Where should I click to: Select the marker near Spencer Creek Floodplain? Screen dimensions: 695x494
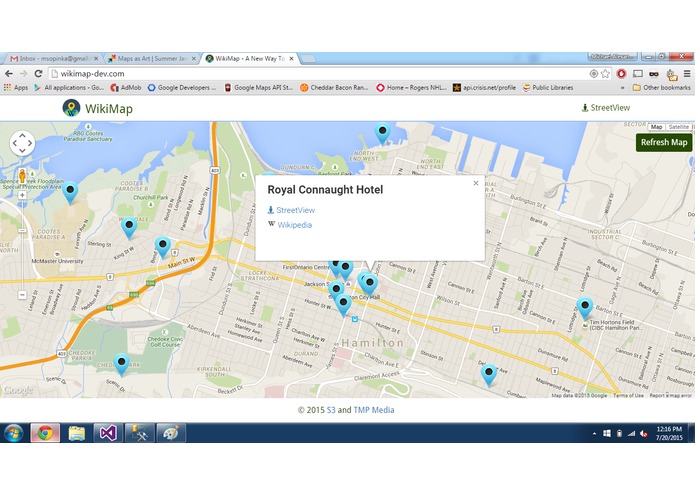(70, 193)
